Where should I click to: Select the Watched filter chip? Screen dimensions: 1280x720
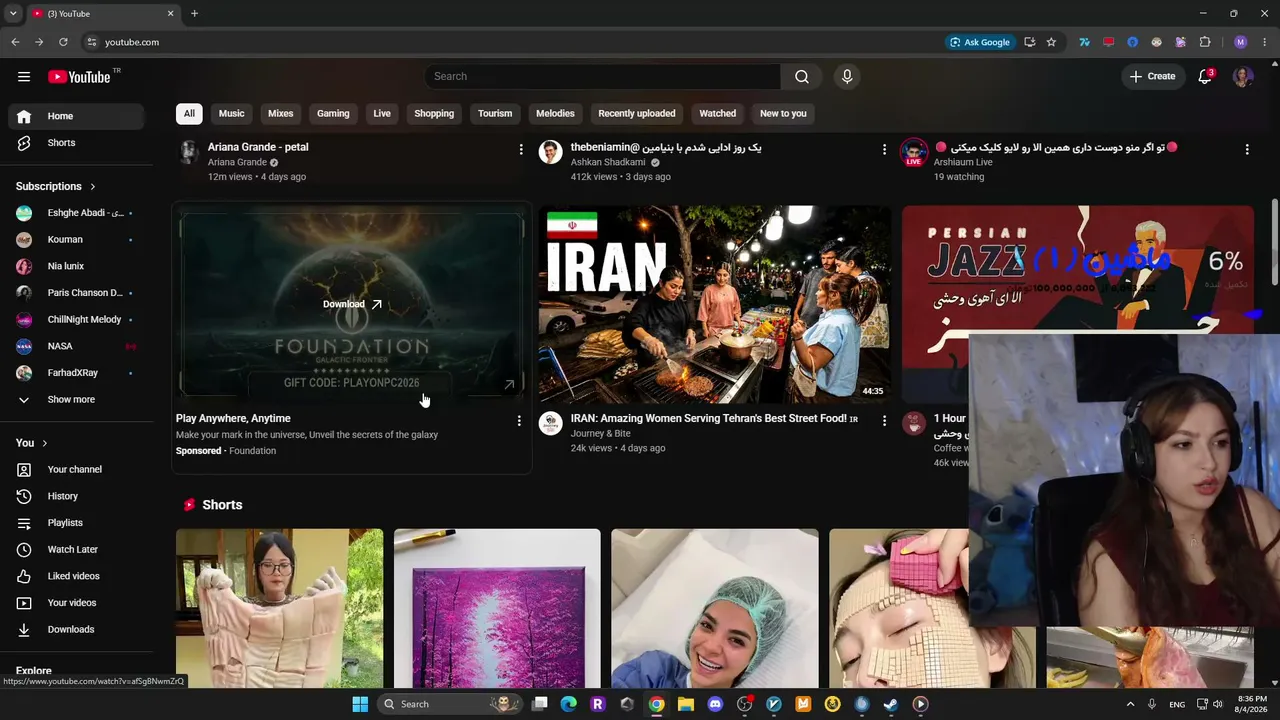point(717,114)
